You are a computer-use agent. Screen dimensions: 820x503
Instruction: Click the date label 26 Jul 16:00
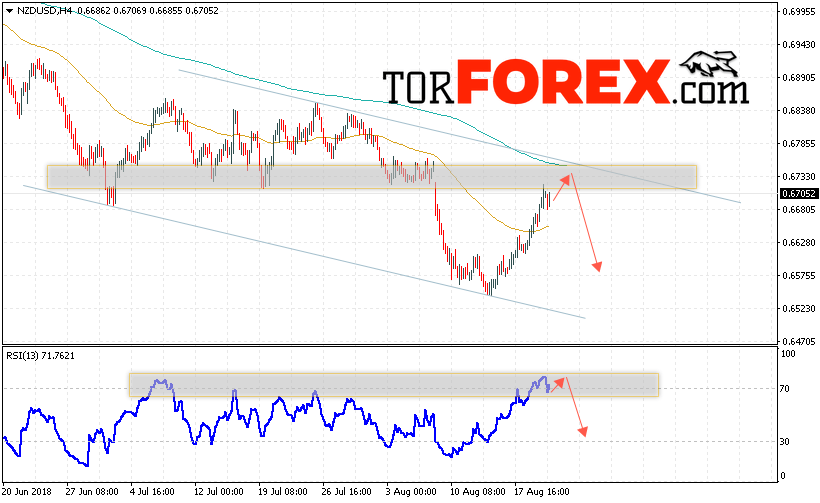[x=347, y=491]
